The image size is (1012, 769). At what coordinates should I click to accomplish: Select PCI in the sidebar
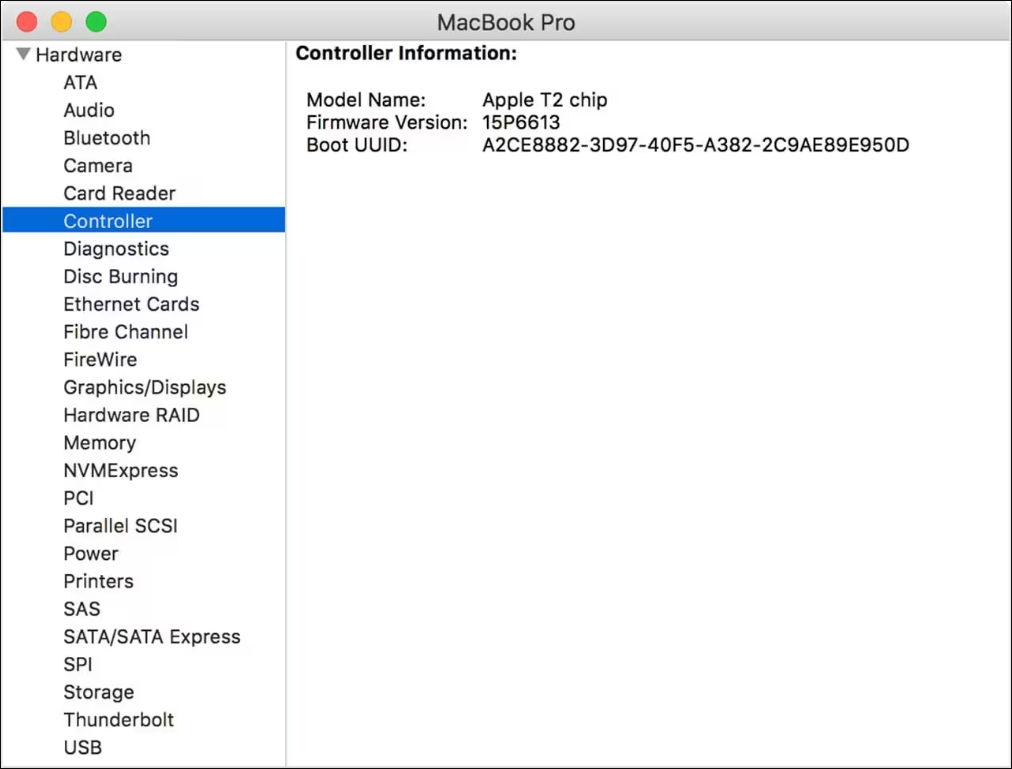(79, 498)
